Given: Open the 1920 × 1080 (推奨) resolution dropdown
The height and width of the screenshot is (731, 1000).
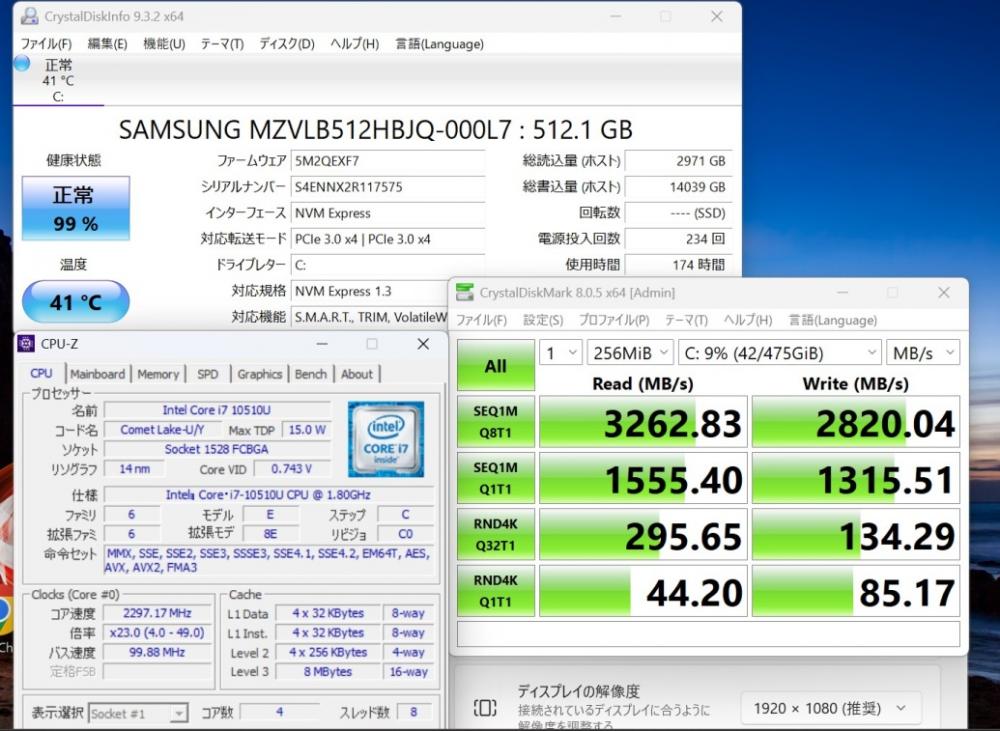Looking at the screenshot, I should click(830, 708).
